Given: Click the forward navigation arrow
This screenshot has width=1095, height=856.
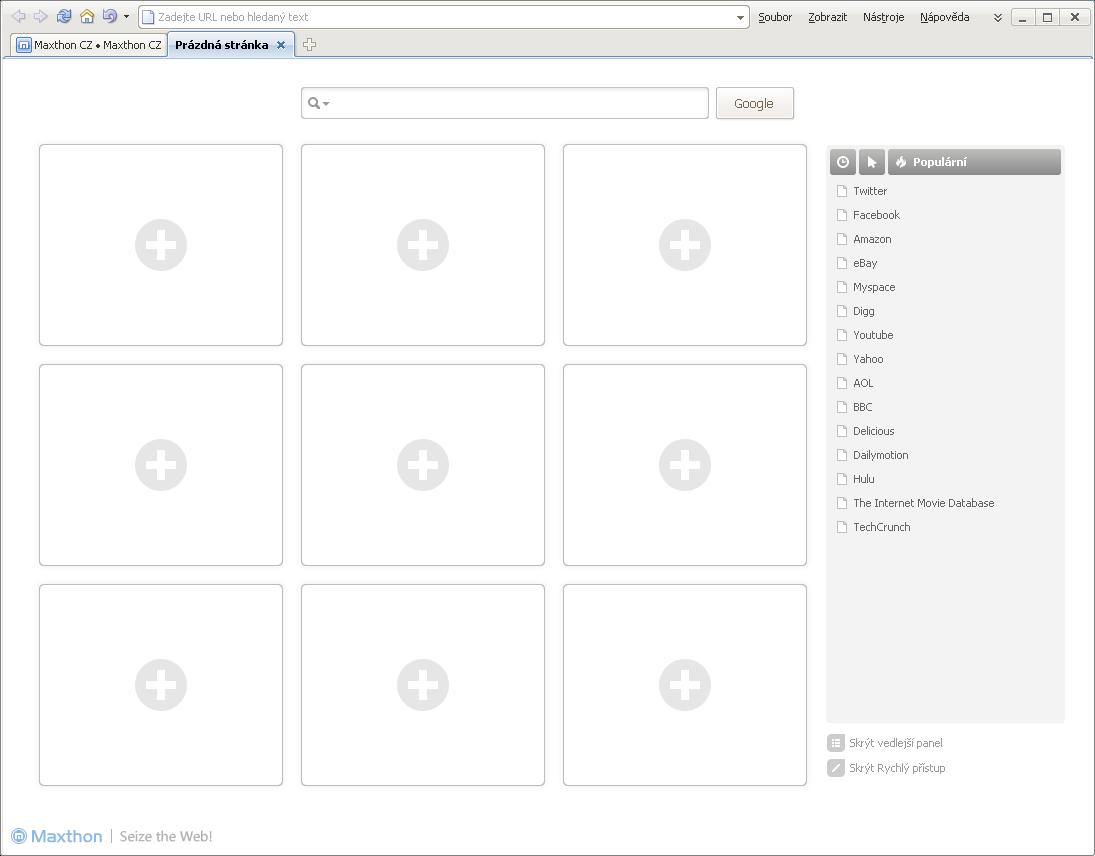Looking at the screenshot, I should [40, 16].
